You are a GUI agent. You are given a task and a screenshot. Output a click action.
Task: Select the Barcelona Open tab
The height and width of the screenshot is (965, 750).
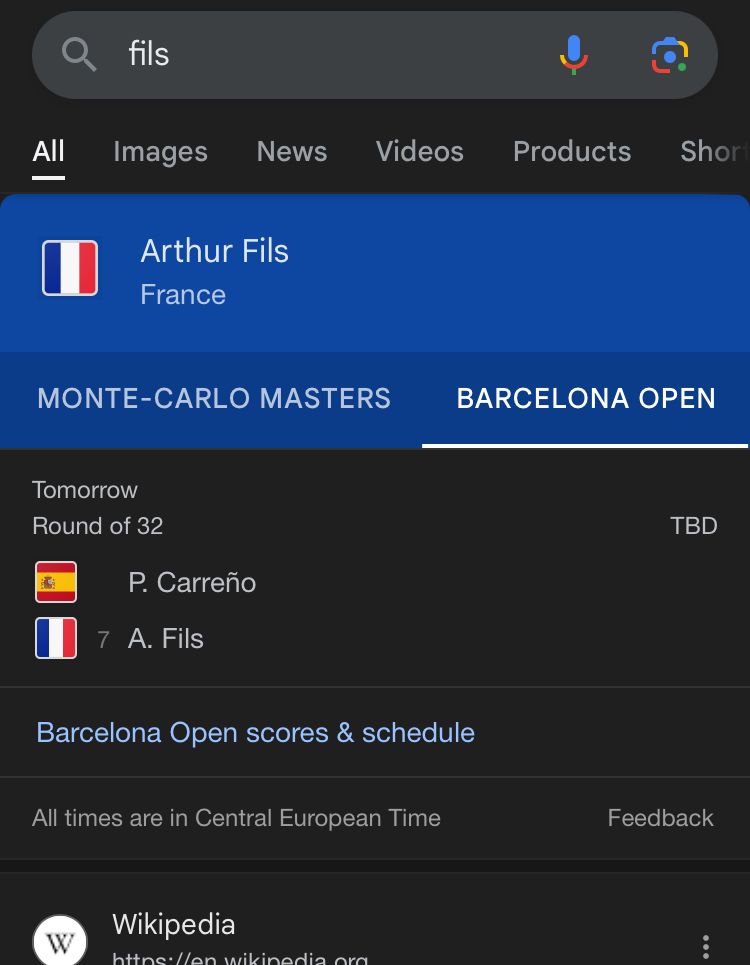pyautogui.click(x=586, y=398)
